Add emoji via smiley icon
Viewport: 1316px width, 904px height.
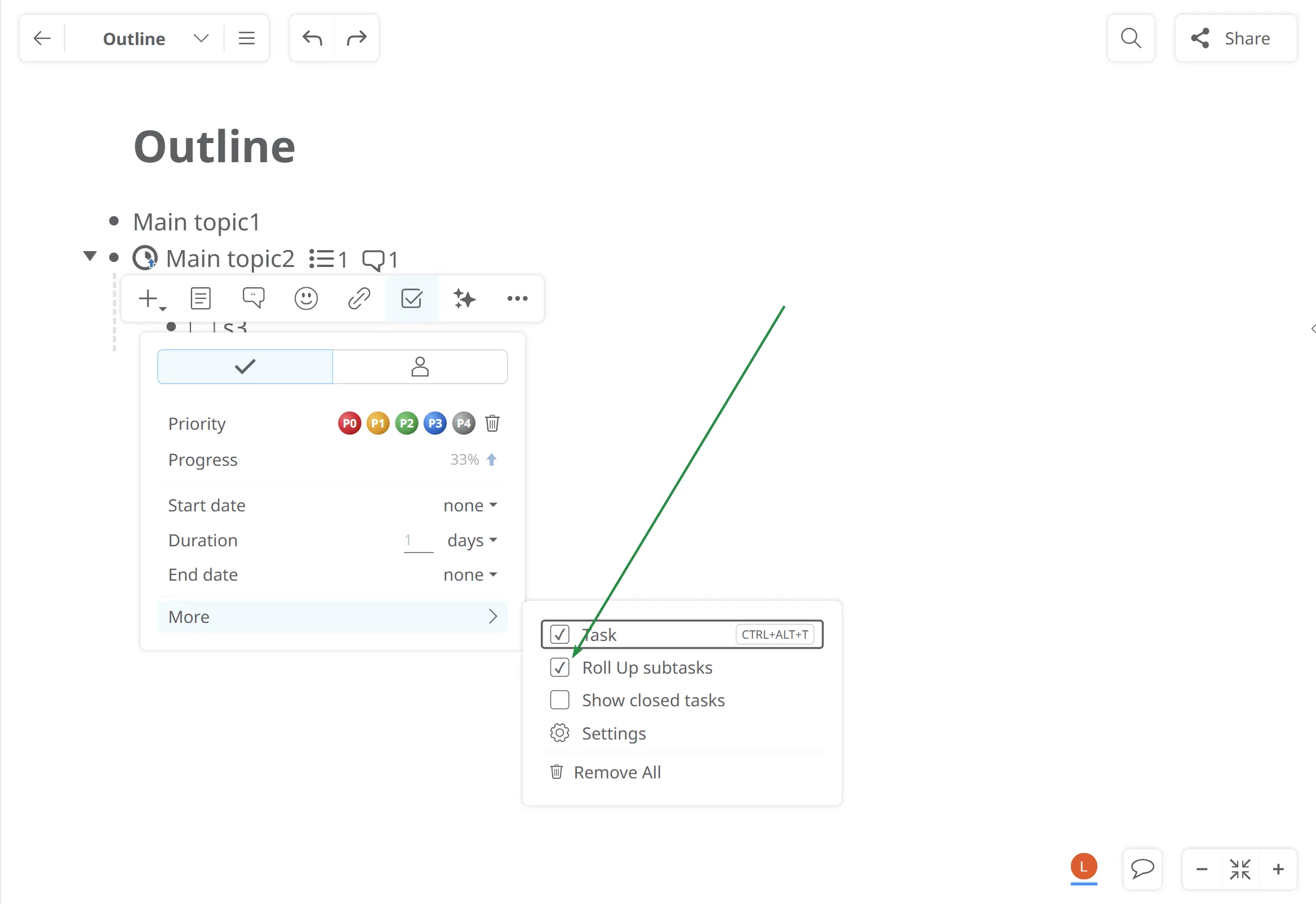pyautogui.click(x=306, y=299)
